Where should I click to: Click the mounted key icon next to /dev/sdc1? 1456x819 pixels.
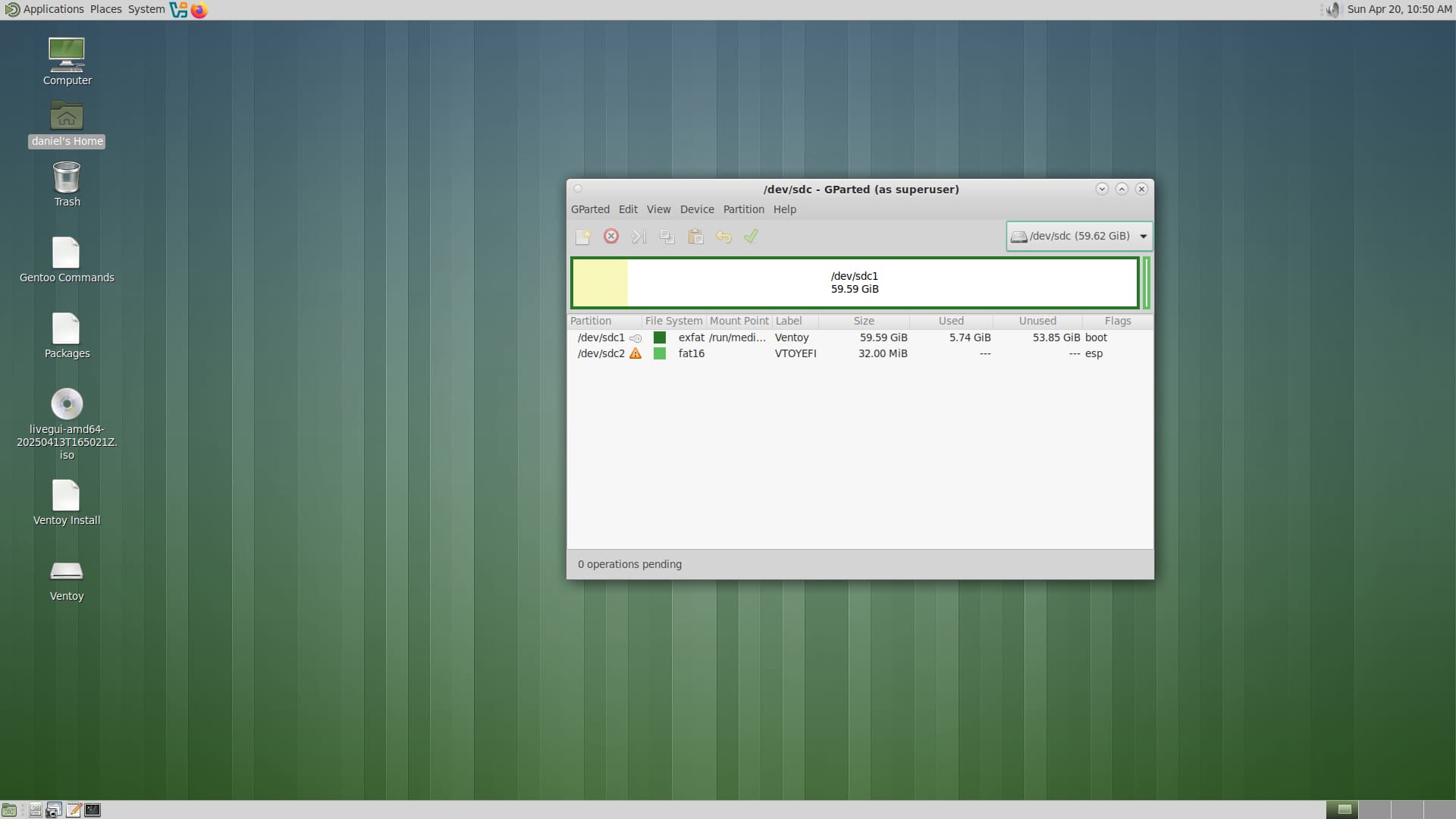tap(635, 338)
